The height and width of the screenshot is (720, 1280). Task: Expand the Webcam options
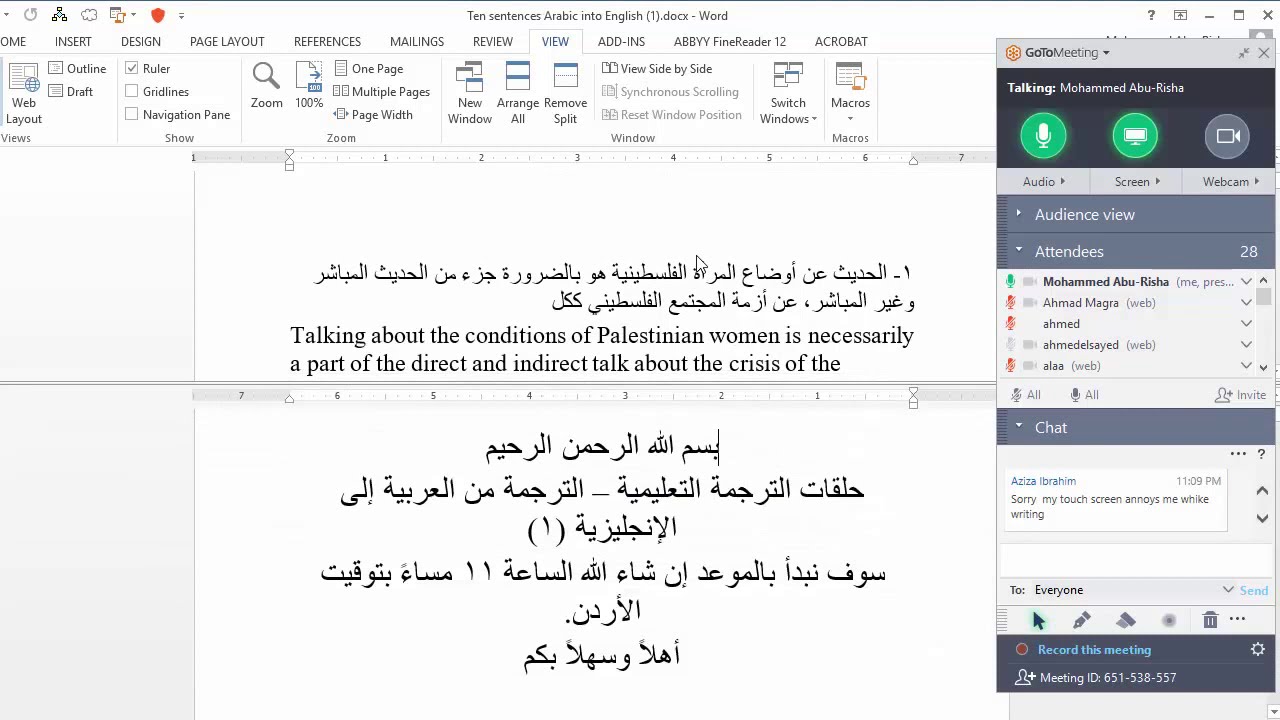click(x=1231, y=182)
